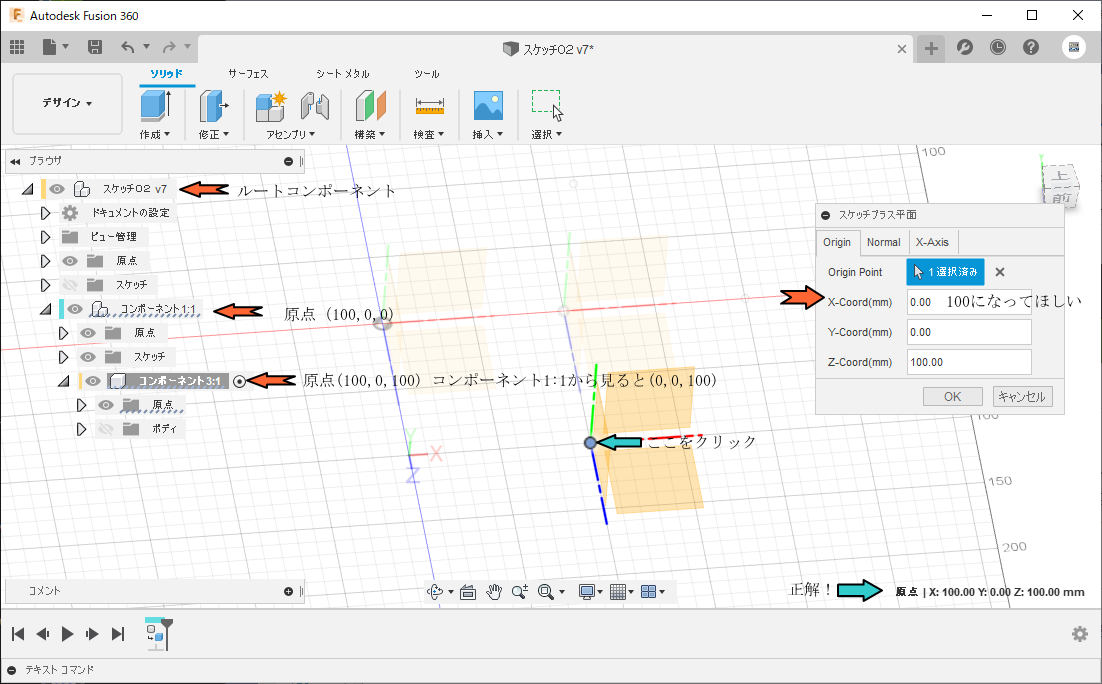The image size is (1102, 684).
Task: Clear the Origin Point selection with X
Action: point(1000,272)
